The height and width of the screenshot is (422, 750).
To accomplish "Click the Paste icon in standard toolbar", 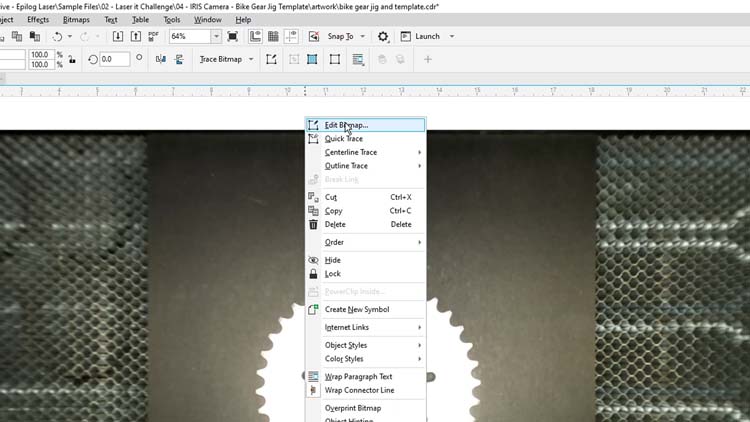I will (x=34, y=36).
